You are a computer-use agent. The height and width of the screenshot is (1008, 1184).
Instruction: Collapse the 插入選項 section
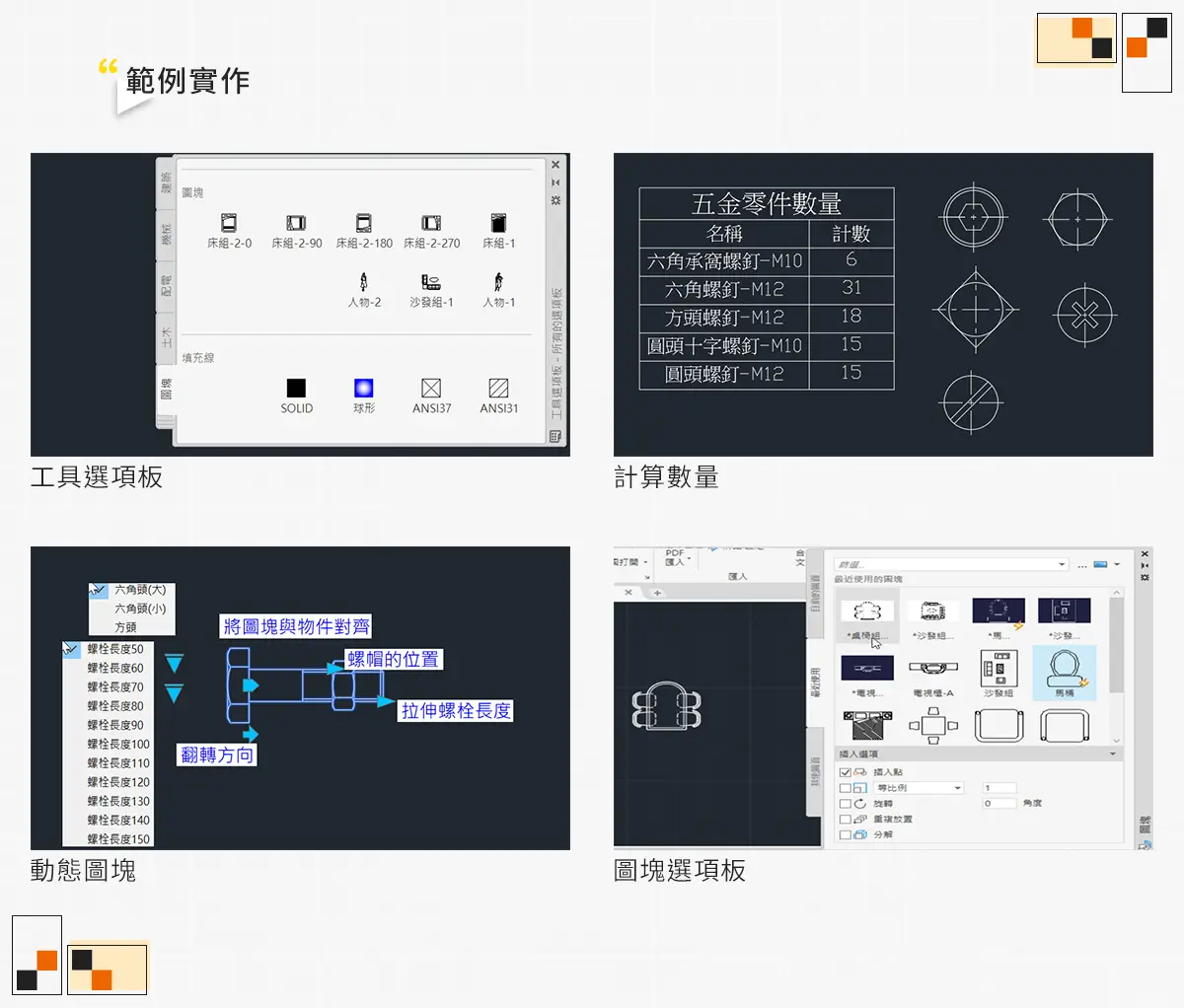tap(1114, 755)
